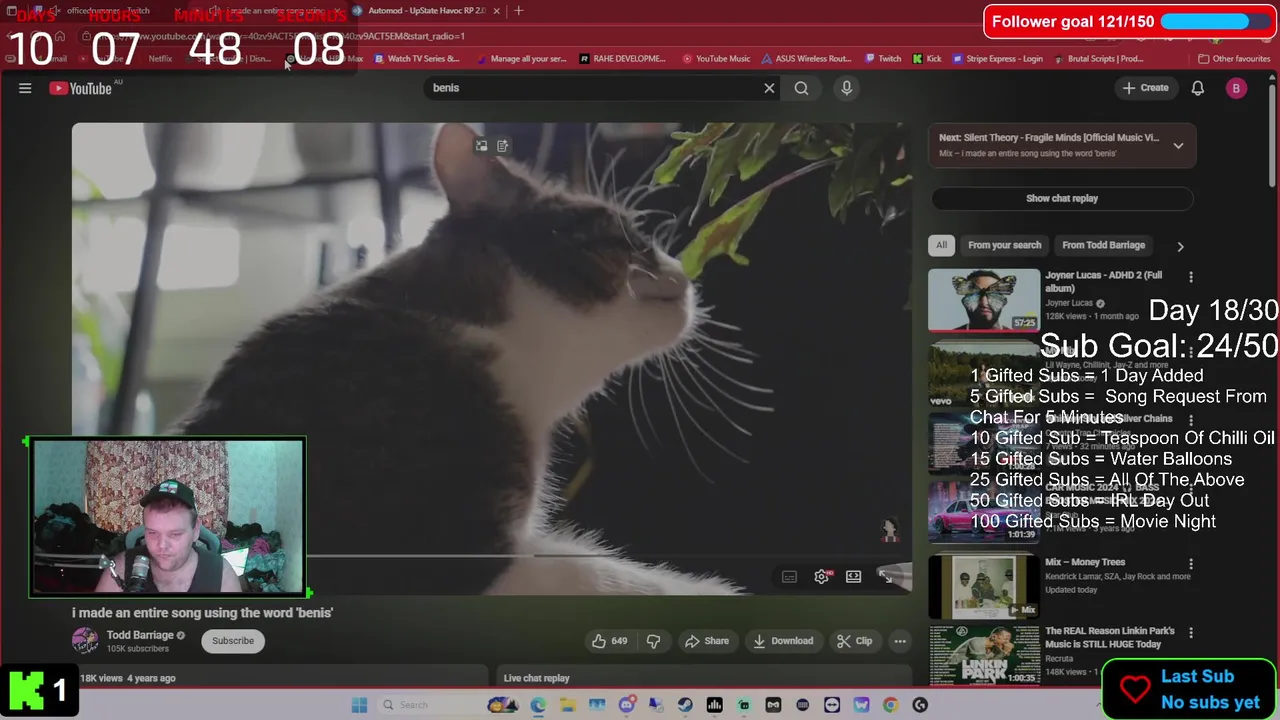Toggle subtitles in the video player
The width and height of the screenshot is (1280, 720).
pyautogui.click(x=789, y=577)
